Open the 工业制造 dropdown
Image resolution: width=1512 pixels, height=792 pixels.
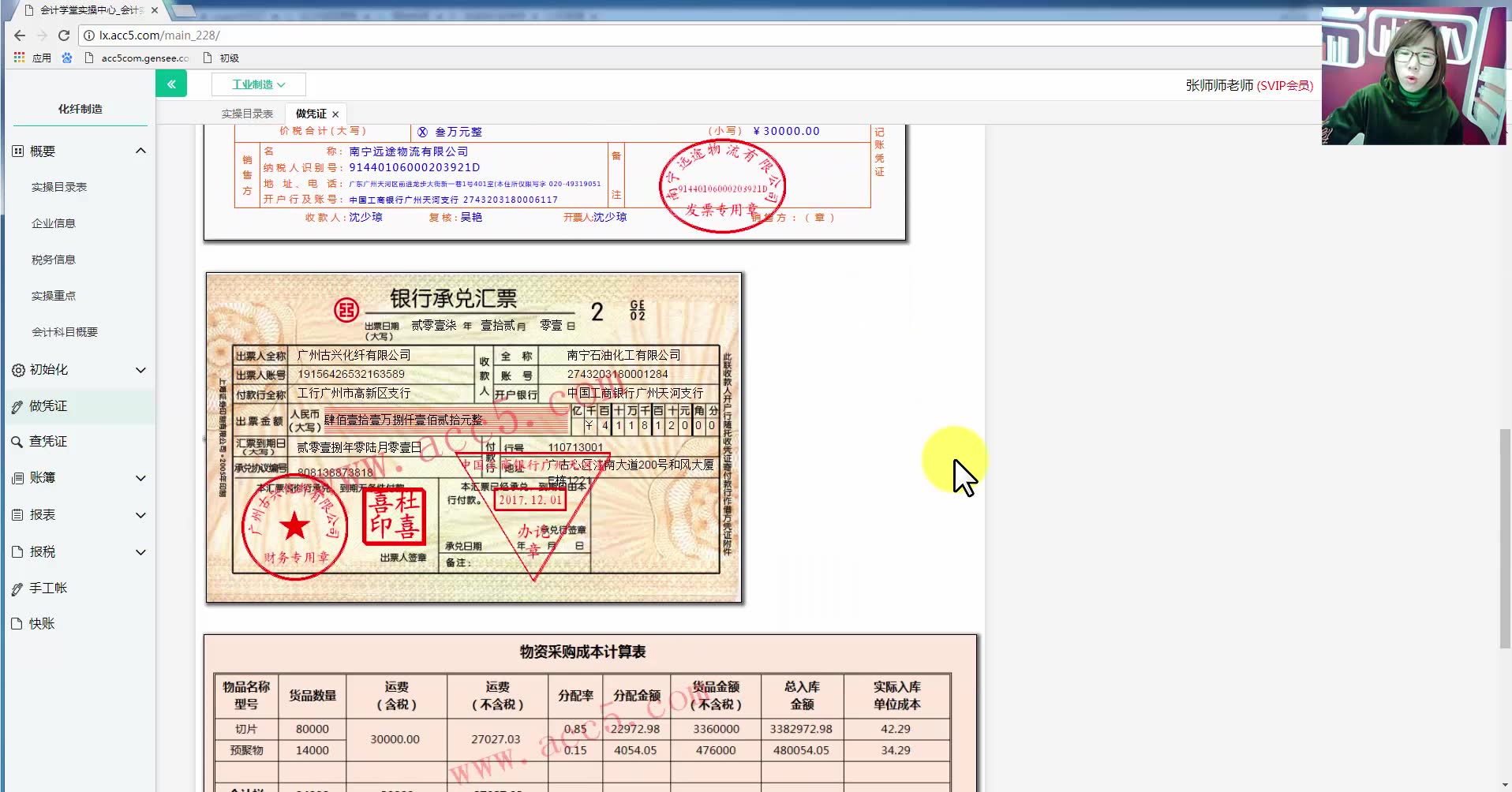[x=258, y=84]
